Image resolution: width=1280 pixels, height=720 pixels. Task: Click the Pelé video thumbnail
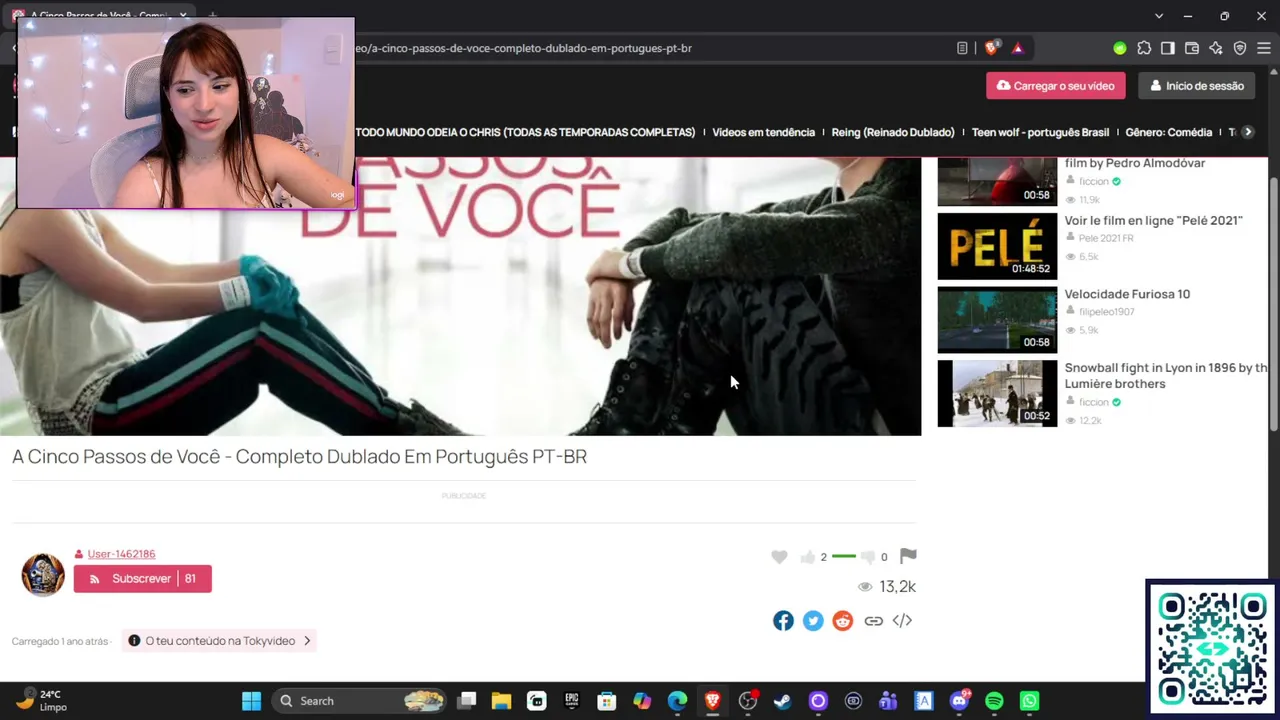[997, 246]
